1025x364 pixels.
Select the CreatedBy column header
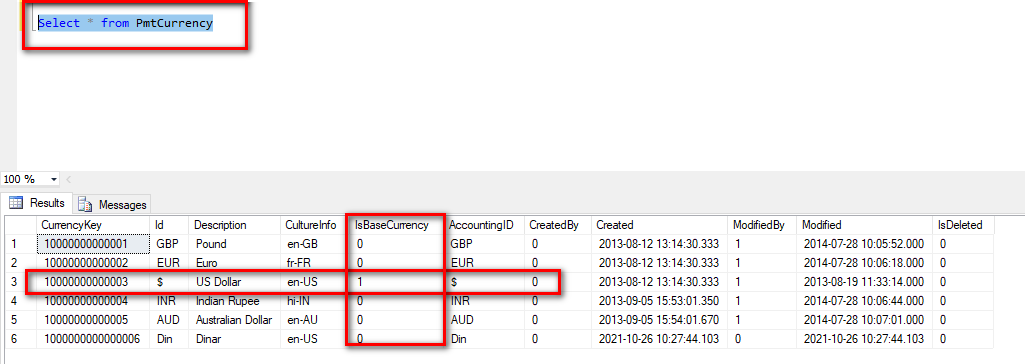(558, 225)
